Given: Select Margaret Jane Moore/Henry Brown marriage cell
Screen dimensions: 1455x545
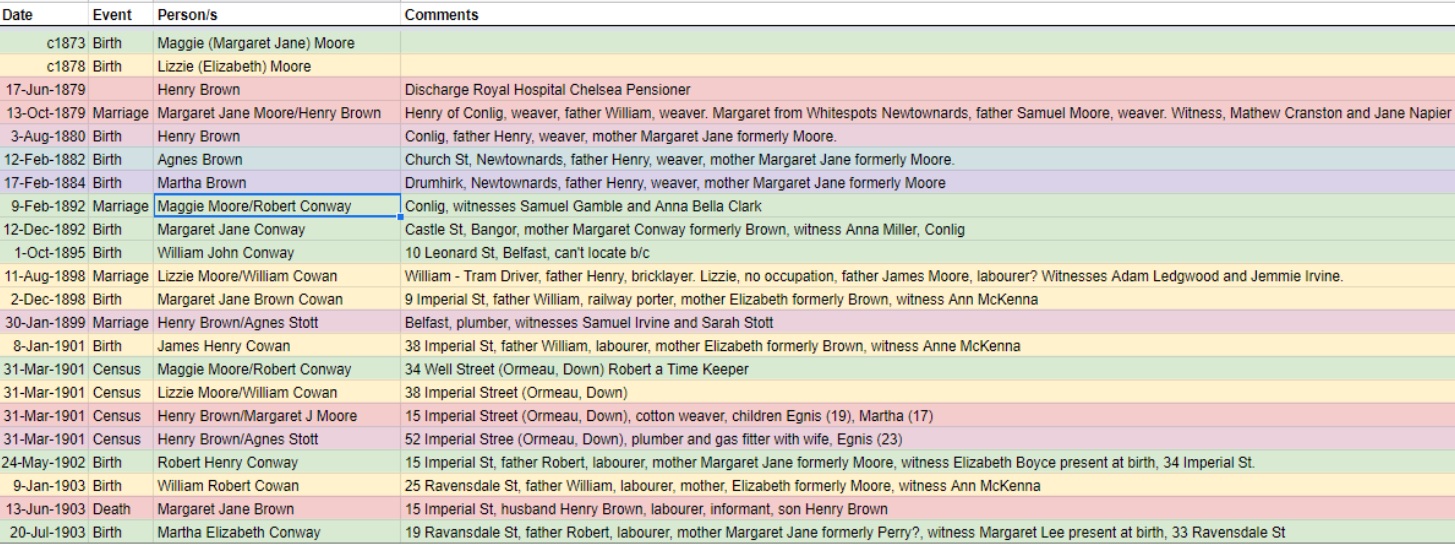Looking at the screenshot, I should pyautogui.click(x=277, y=113).
